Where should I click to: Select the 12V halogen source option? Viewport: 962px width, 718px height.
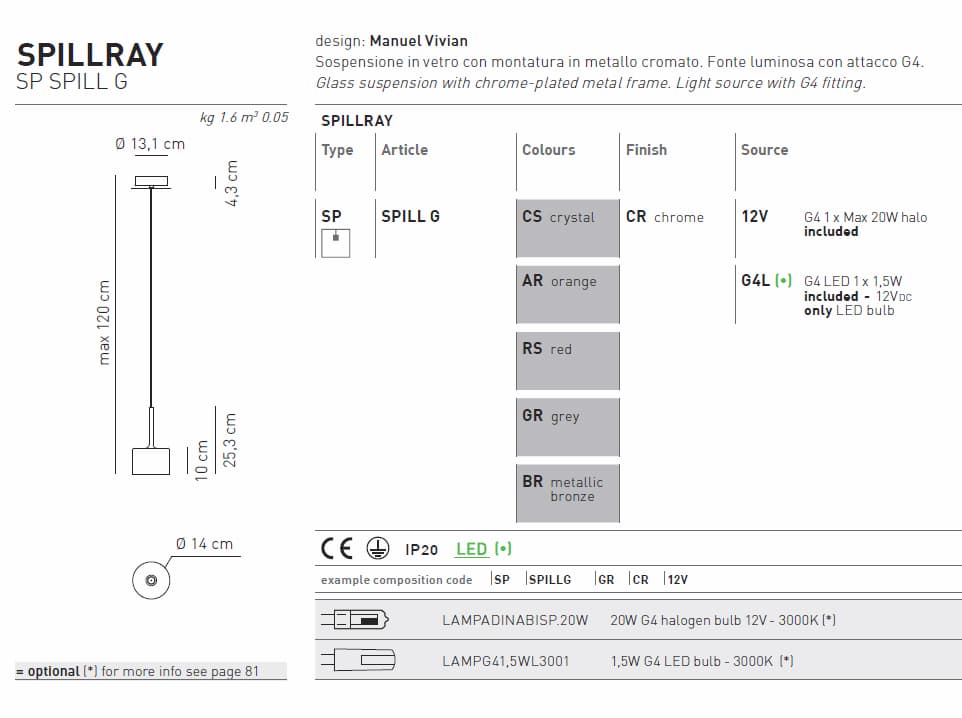755,216
